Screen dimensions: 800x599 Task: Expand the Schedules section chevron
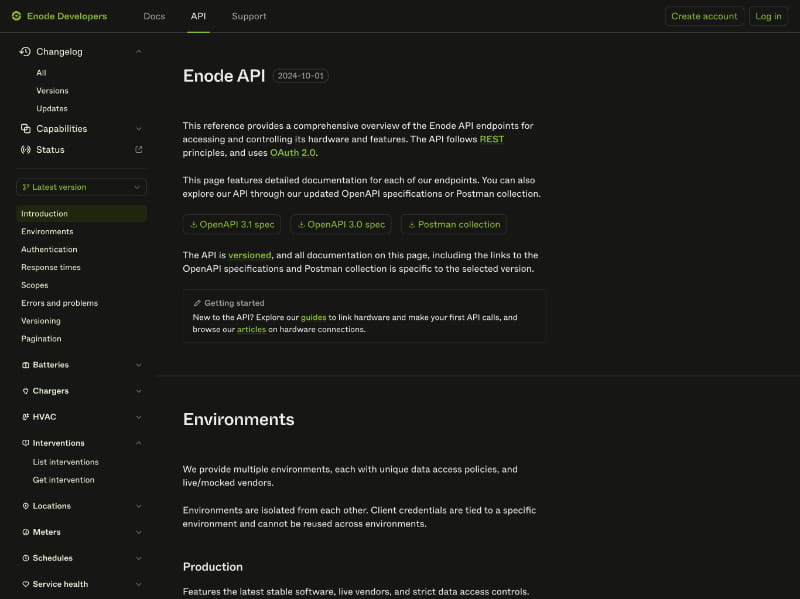click(138, 558)
